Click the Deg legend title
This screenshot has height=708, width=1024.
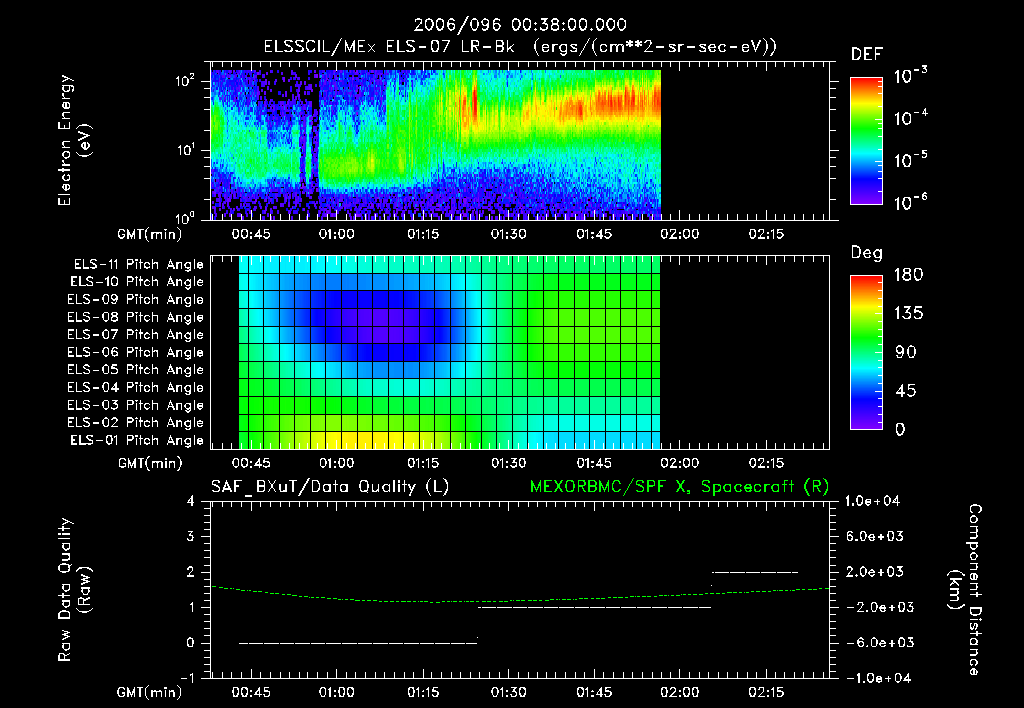tap(867, 253)
